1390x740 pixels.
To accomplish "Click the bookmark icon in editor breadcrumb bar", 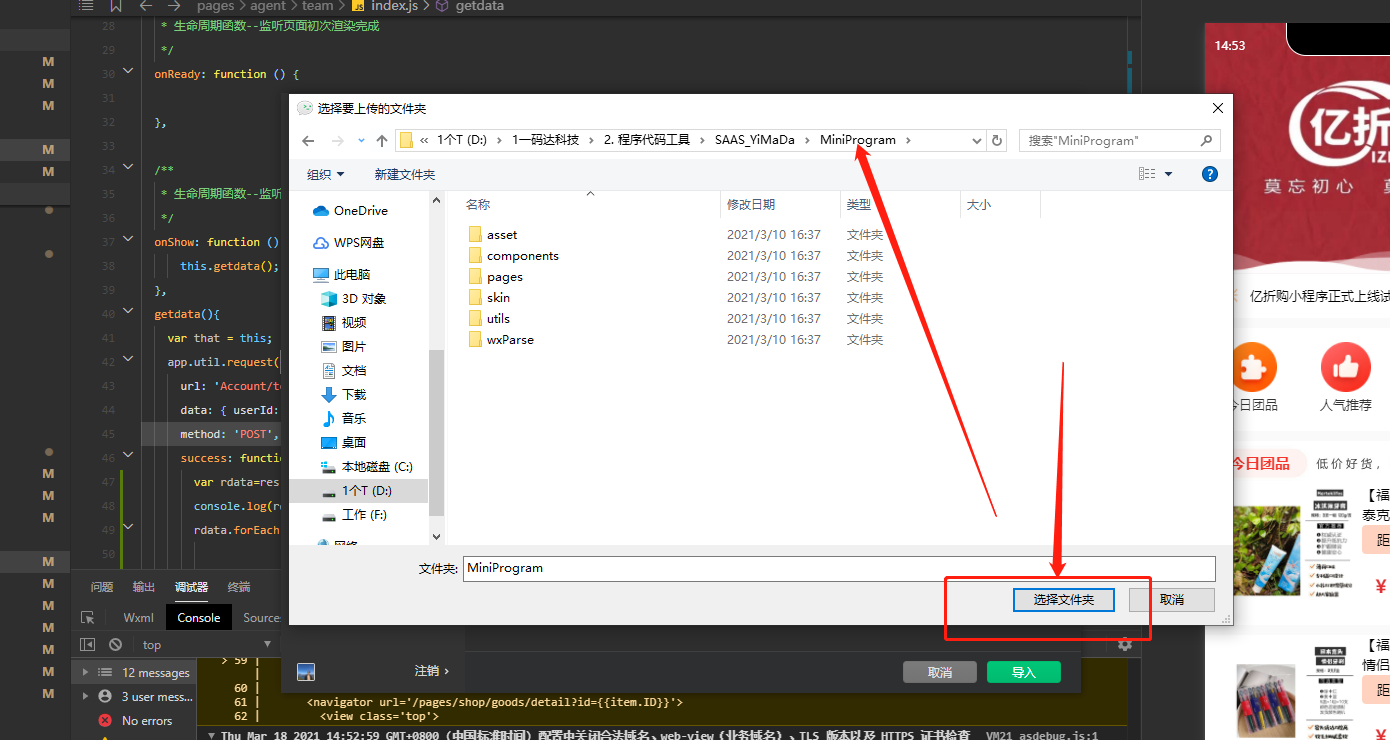I will pyautogui.click(x=116, y=6).
